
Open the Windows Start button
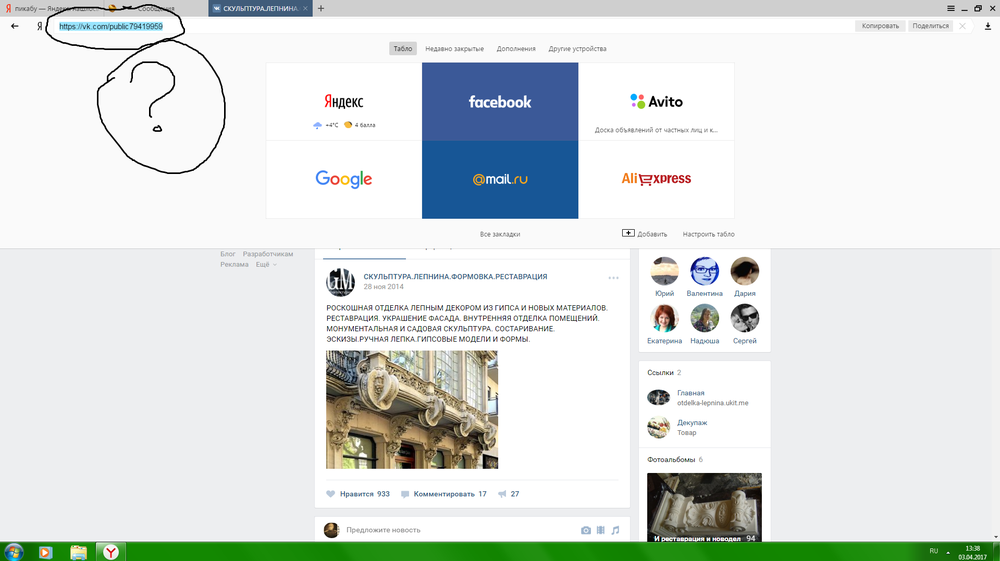coord(13,552)
